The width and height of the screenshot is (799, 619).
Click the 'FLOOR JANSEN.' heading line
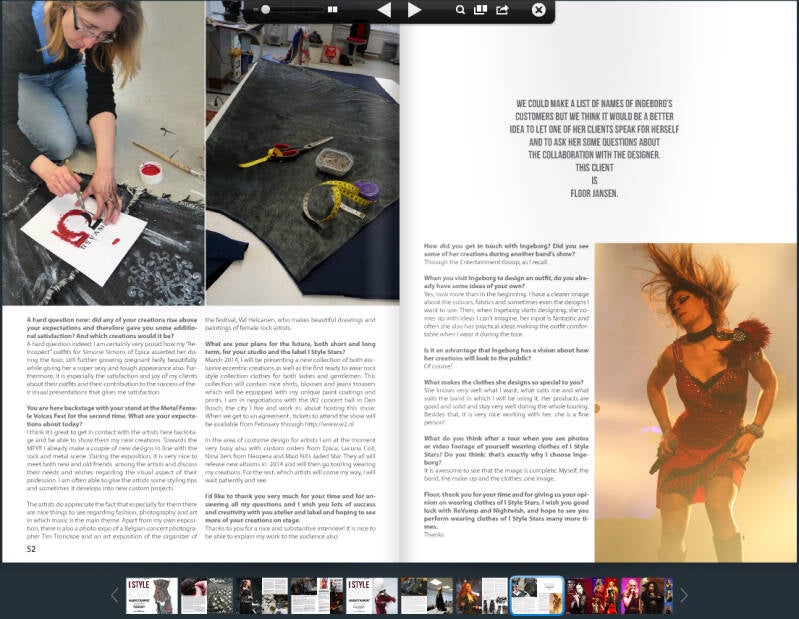click(x=594, y=194)
